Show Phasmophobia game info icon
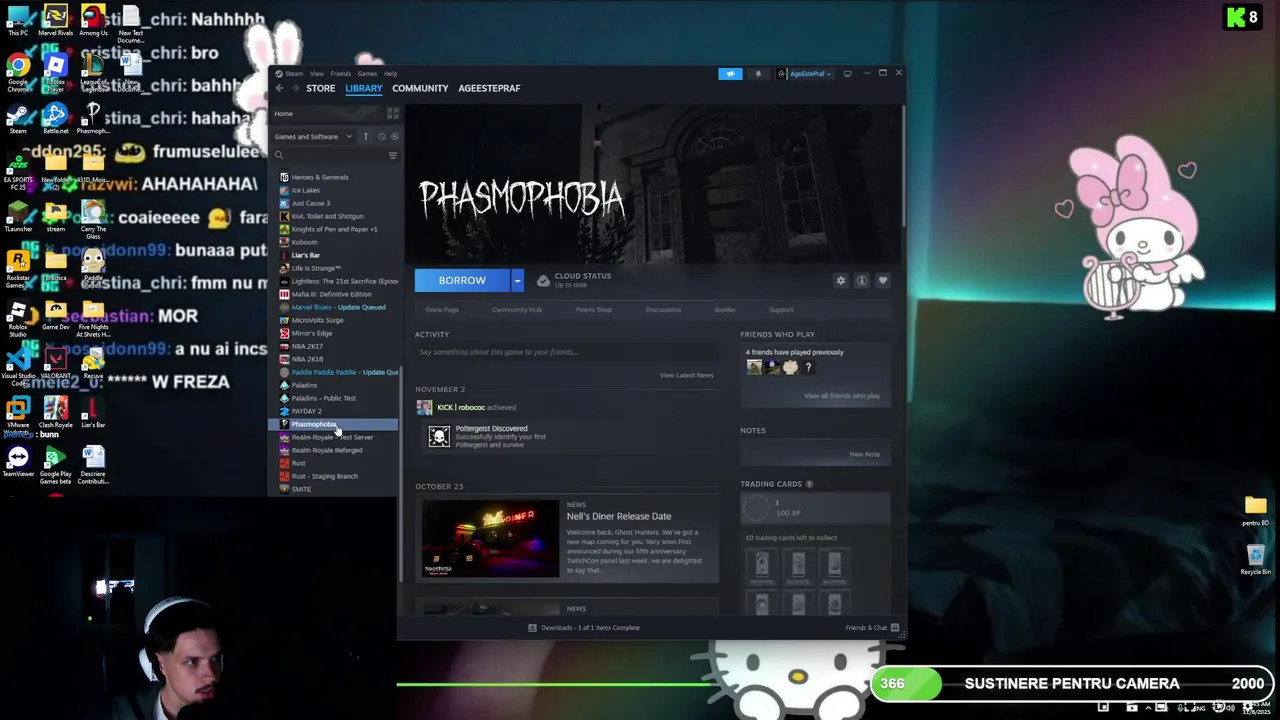Image resolution: width=1280 pixels, height=720 pixels. pos(861,281)
